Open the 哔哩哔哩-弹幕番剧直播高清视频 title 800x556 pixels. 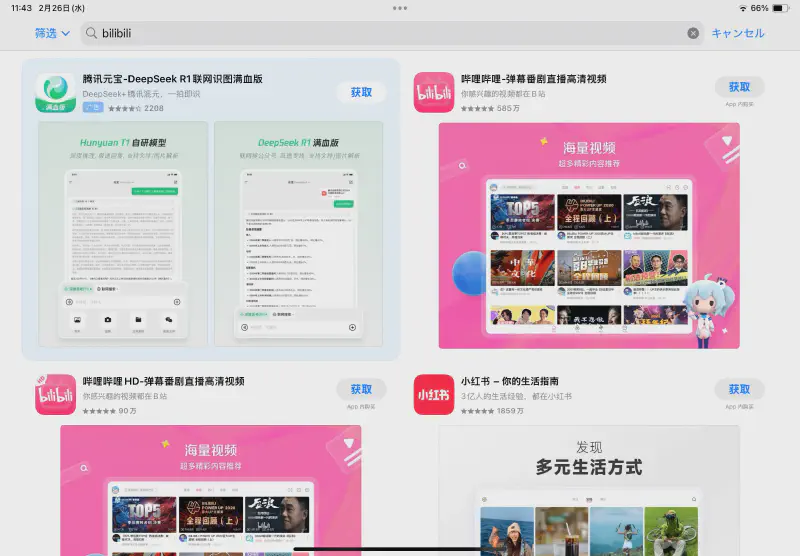[x=533, y=79]
